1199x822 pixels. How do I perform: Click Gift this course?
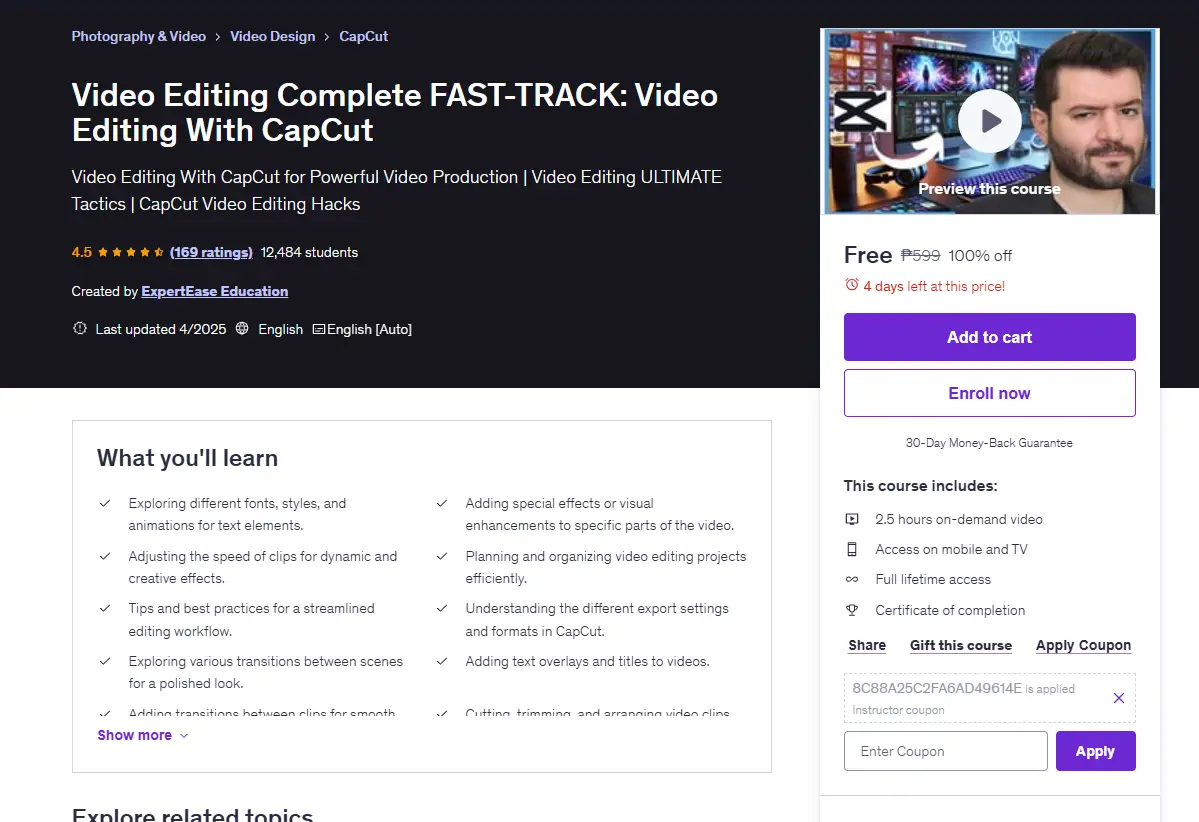click(960, 645)
